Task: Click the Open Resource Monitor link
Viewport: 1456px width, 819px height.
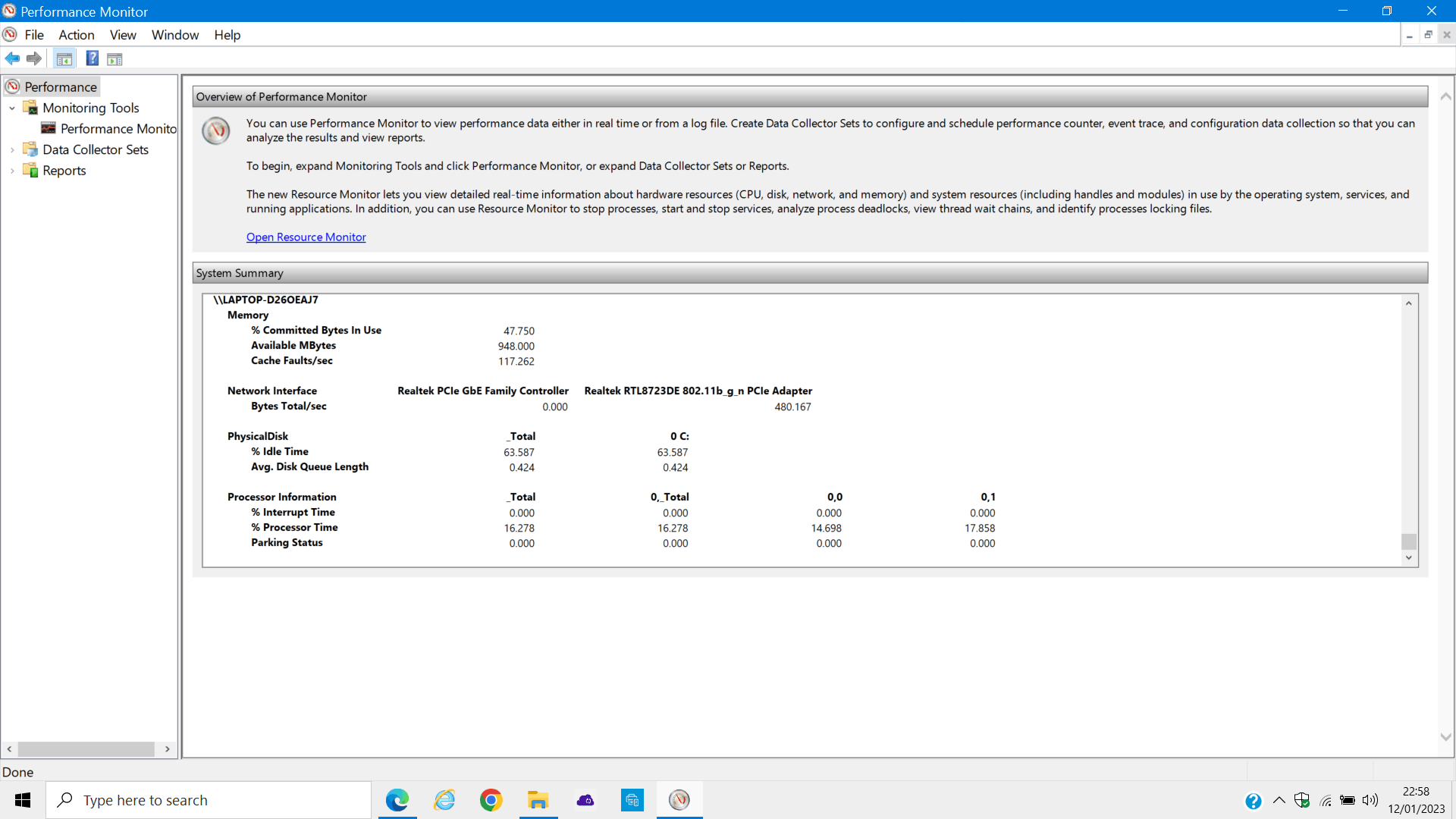Action: click(306, 237)
